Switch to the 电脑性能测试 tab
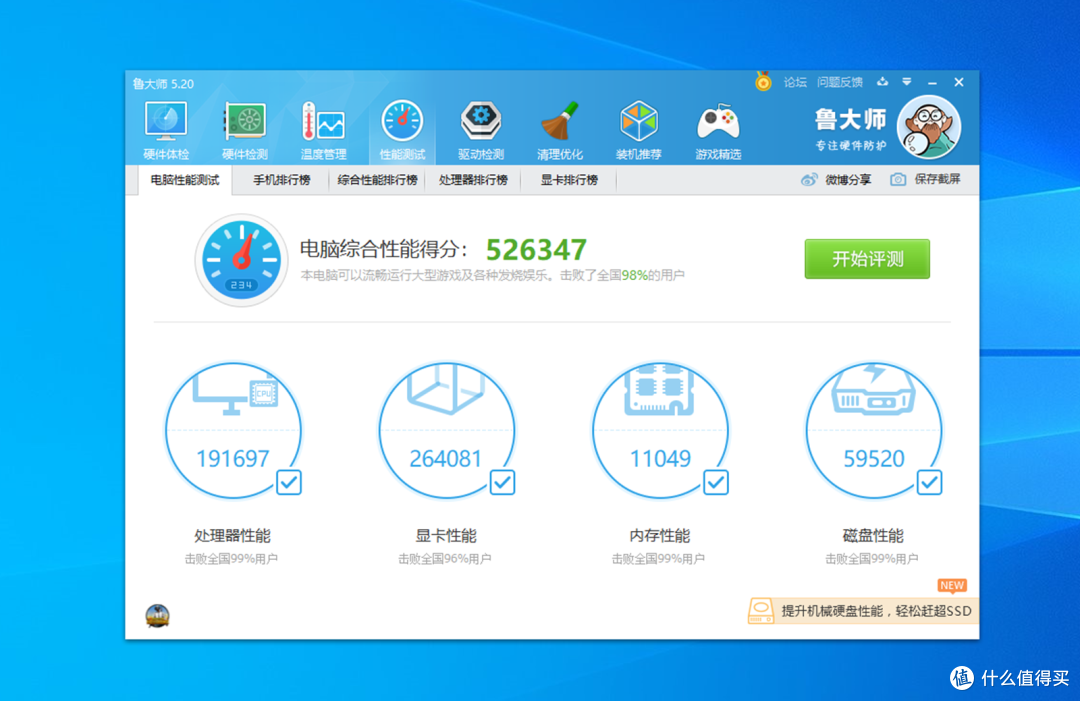 coord(185,180)
